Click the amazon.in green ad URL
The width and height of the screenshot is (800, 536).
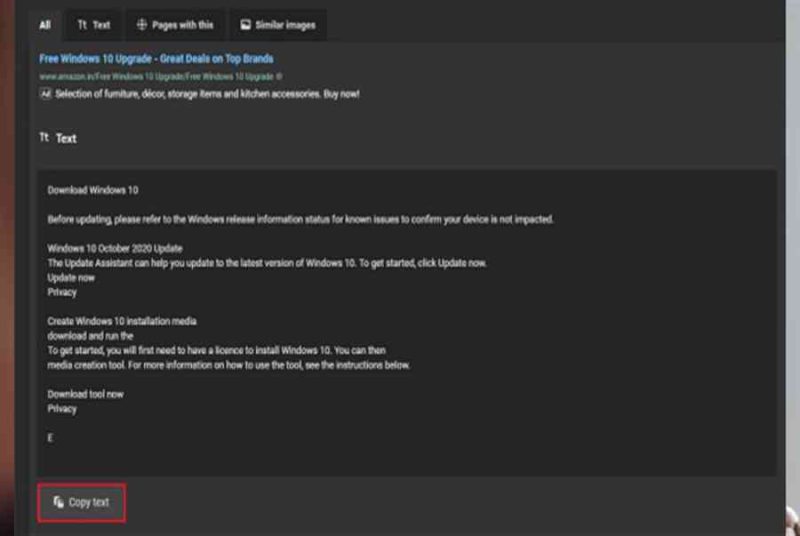point(157,76)
